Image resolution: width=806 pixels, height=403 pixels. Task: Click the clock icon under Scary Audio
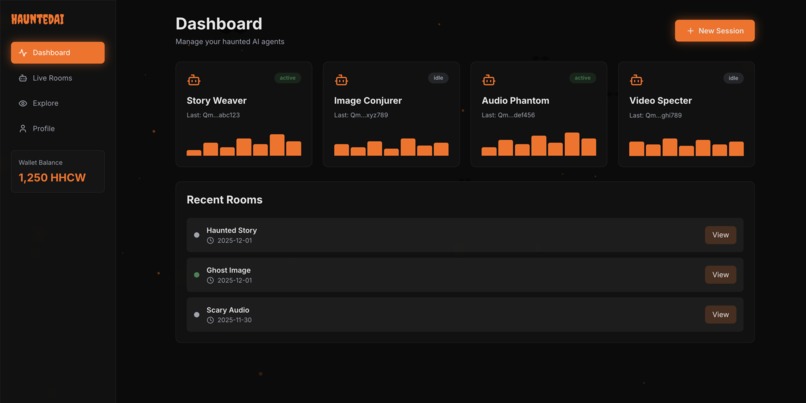point(210,320)
